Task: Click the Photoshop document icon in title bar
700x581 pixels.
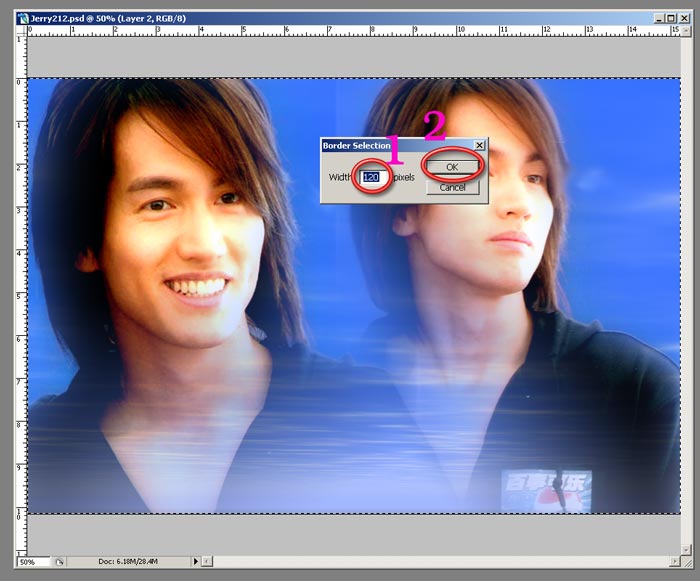Action: click(22, 18)
